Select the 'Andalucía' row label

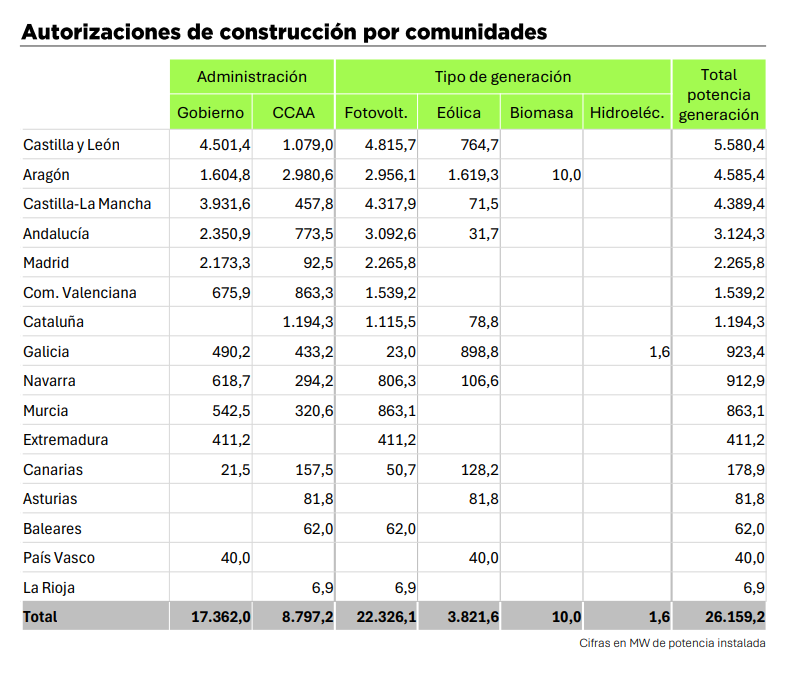56,234
